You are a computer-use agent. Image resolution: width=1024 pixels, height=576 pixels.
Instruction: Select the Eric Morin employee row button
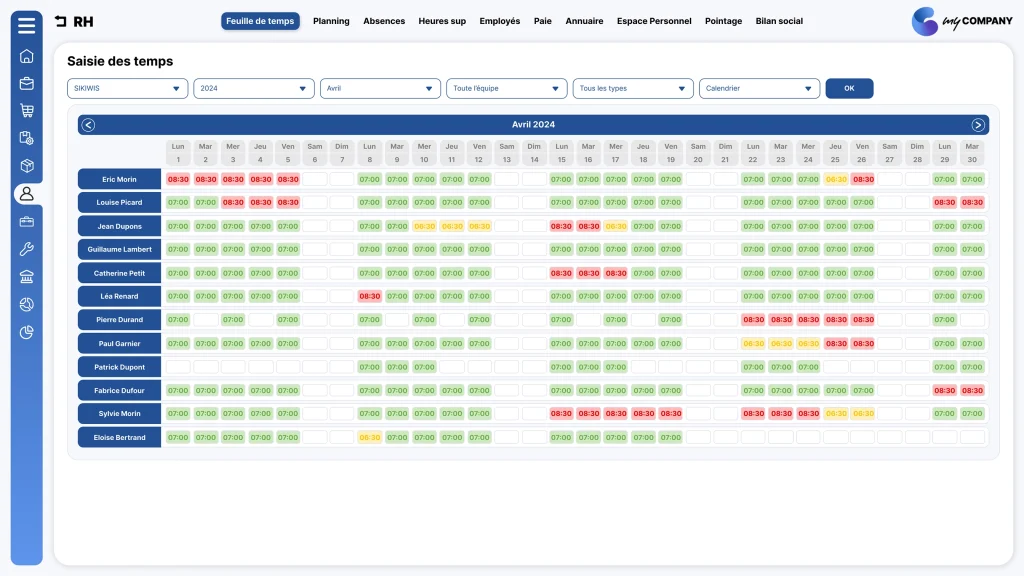tap(120, 179)
